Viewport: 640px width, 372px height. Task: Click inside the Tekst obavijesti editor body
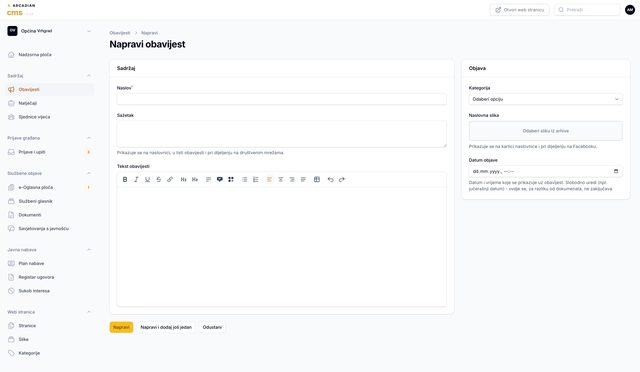282,247
